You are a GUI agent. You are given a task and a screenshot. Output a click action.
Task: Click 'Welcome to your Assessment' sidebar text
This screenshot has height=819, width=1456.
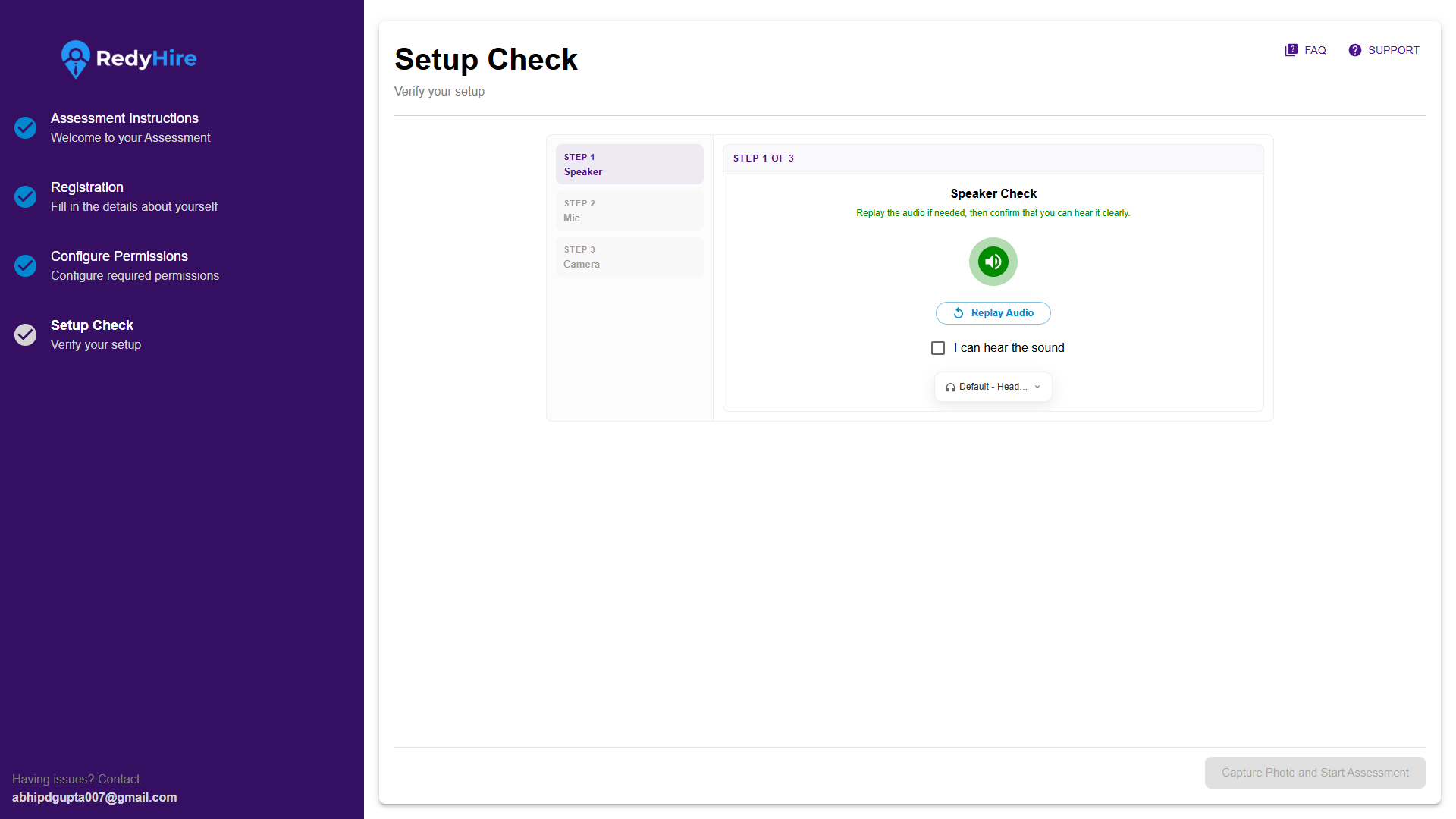click(x=130, y=138)
